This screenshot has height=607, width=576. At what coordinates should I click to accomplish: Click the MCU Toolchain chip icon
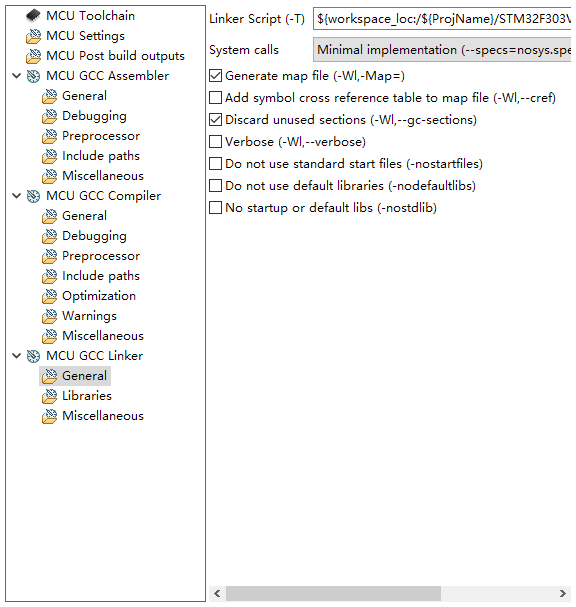(33, 15)
